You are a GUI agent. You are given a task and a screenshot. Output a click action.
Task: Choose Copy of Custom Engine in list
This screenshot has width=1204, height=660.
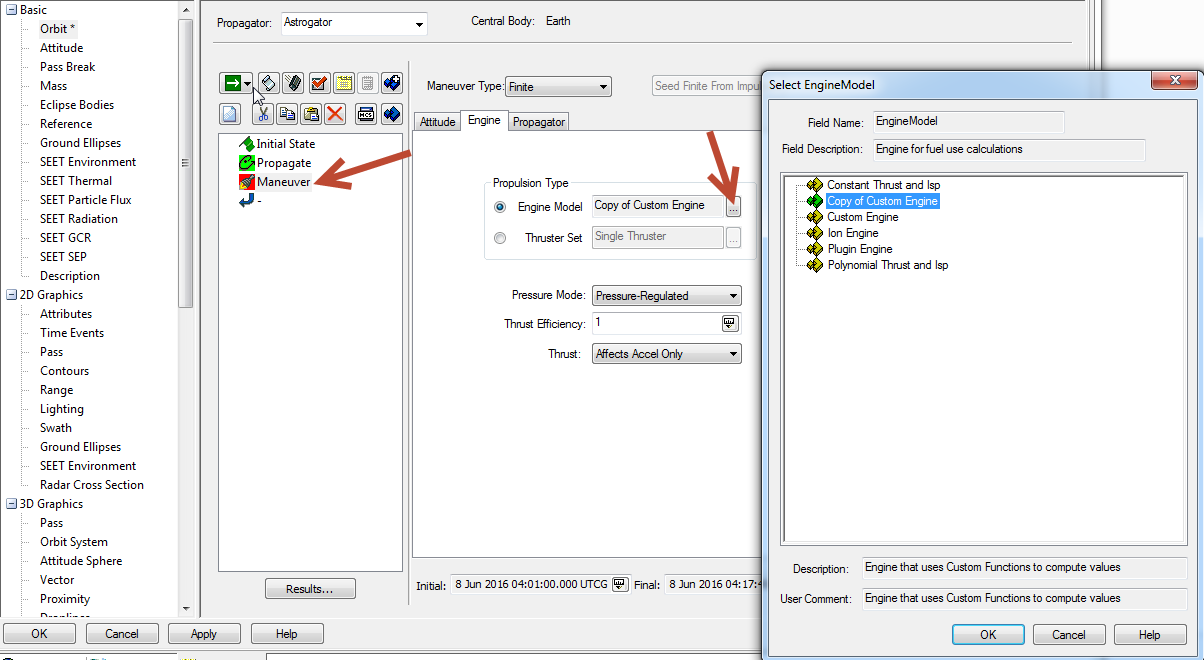873,201
